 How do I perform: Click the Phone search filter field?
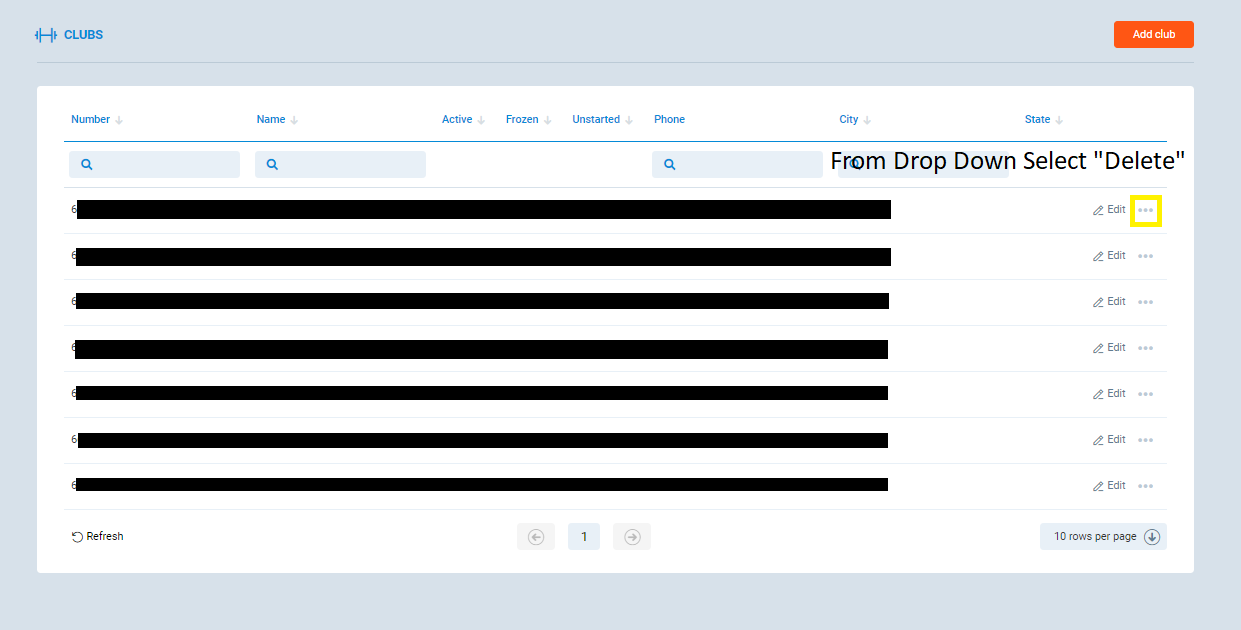[737, 164]
